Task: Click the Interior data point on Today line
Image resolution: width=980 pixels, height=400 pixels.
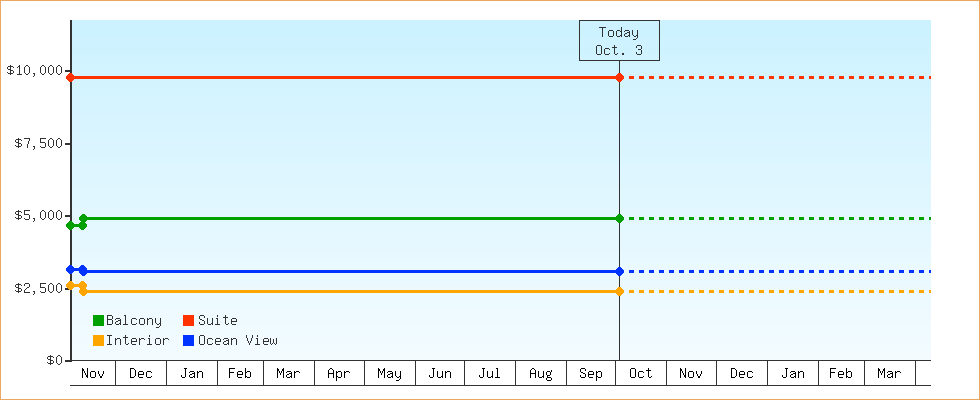Action: click(x=620, y=291)
